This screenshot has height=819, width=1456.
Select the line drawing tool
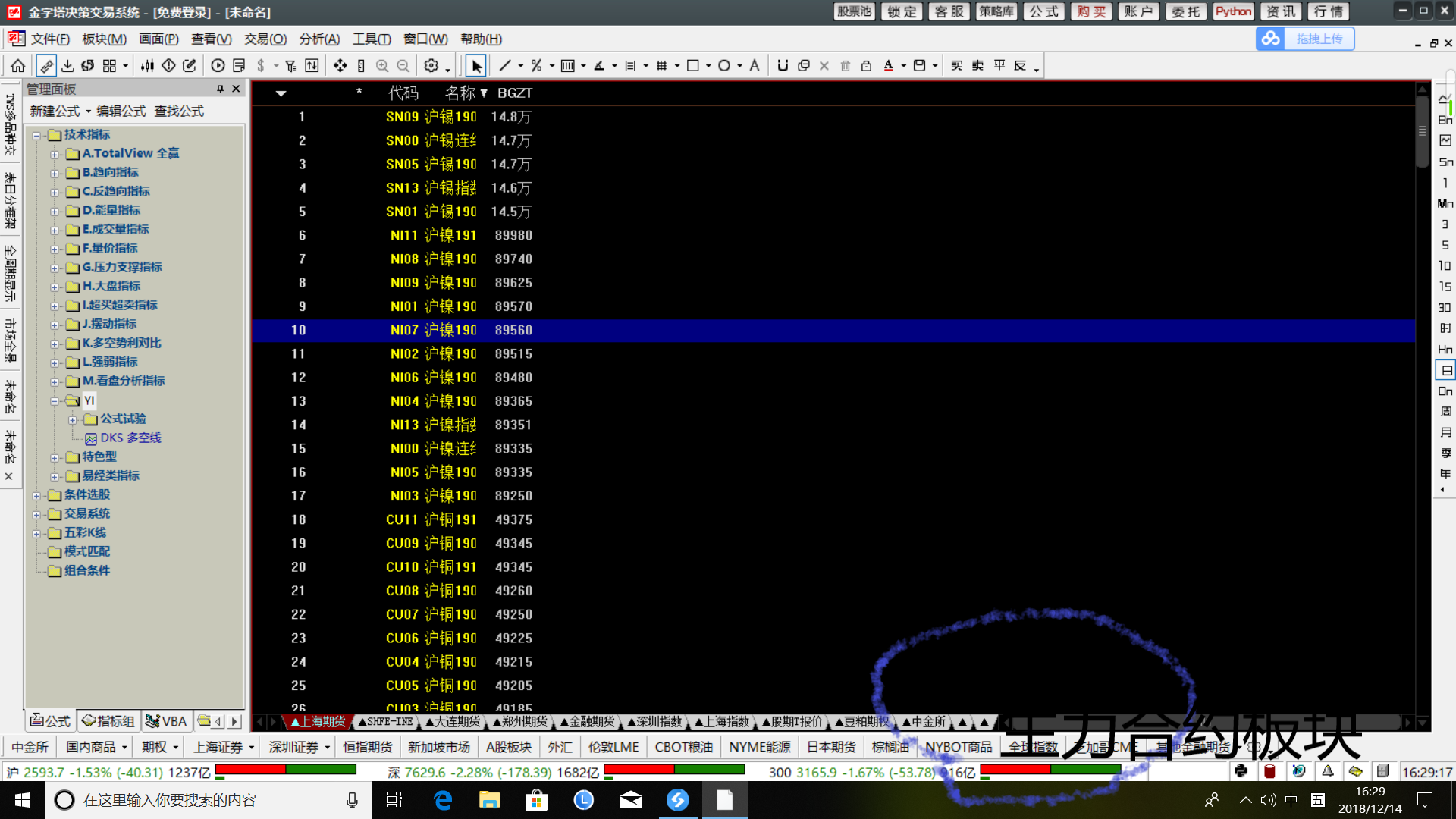505,66
